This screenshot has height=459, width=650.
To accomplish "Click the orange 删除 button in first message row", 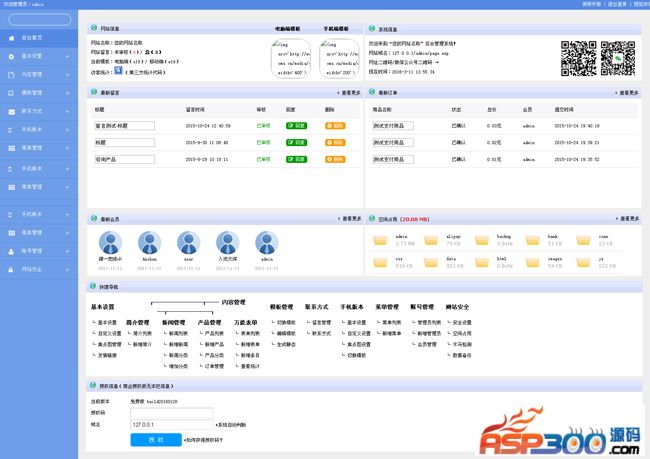I will tap(335, 125).
